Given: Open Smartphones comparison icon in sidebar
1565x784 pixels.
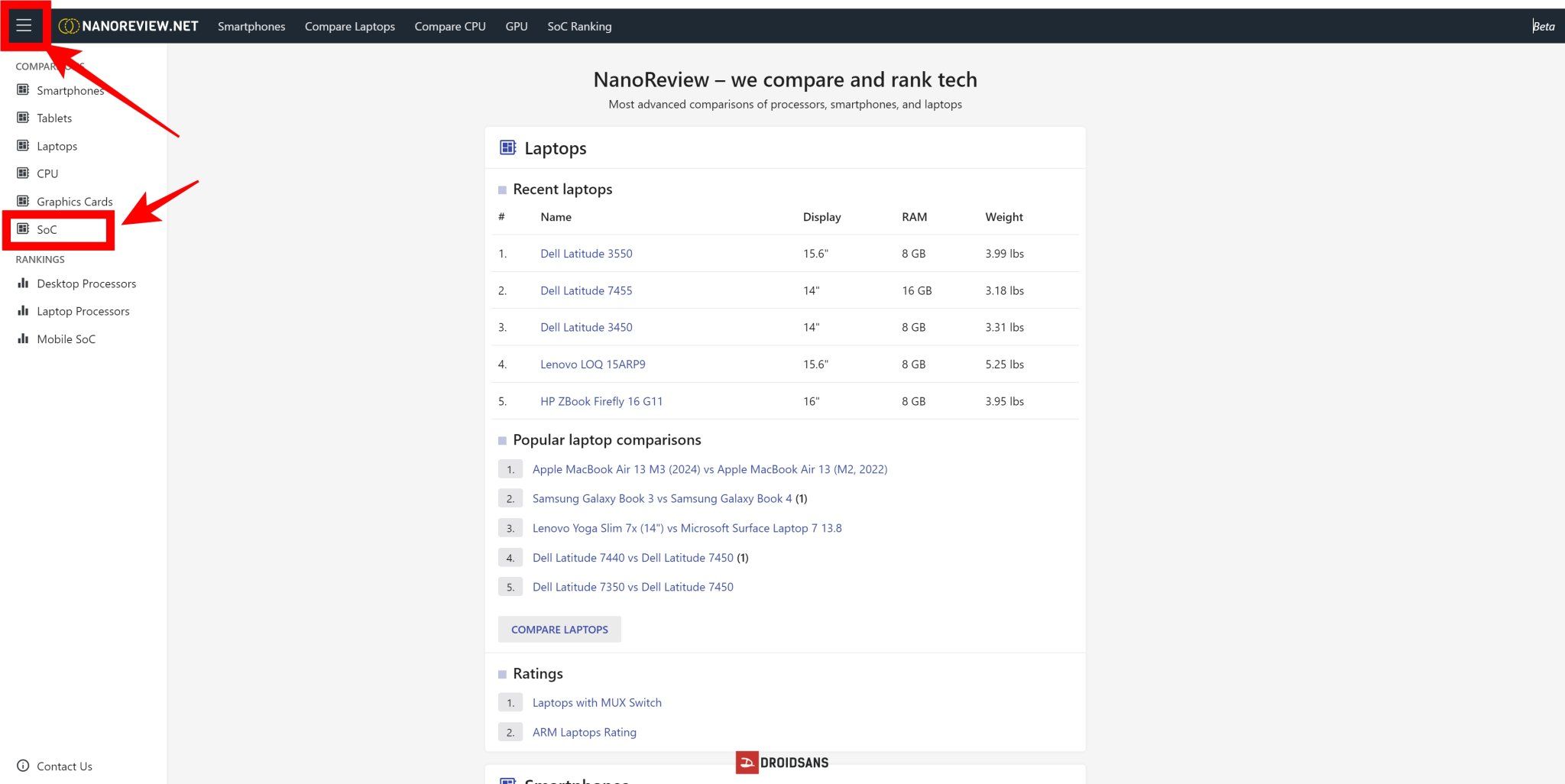Looking at the screenshot, I should pos(23,90).
